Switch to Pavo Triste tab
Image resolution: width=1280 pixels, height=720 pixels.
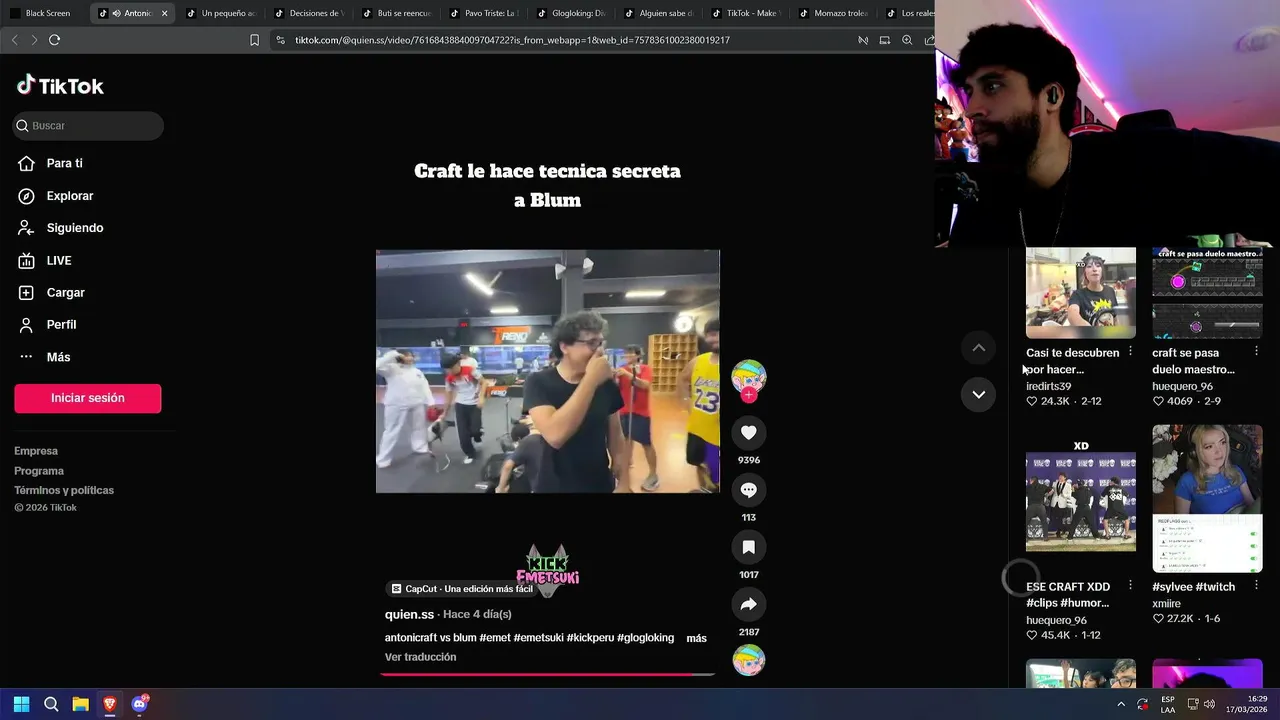(x=483, y=13)
